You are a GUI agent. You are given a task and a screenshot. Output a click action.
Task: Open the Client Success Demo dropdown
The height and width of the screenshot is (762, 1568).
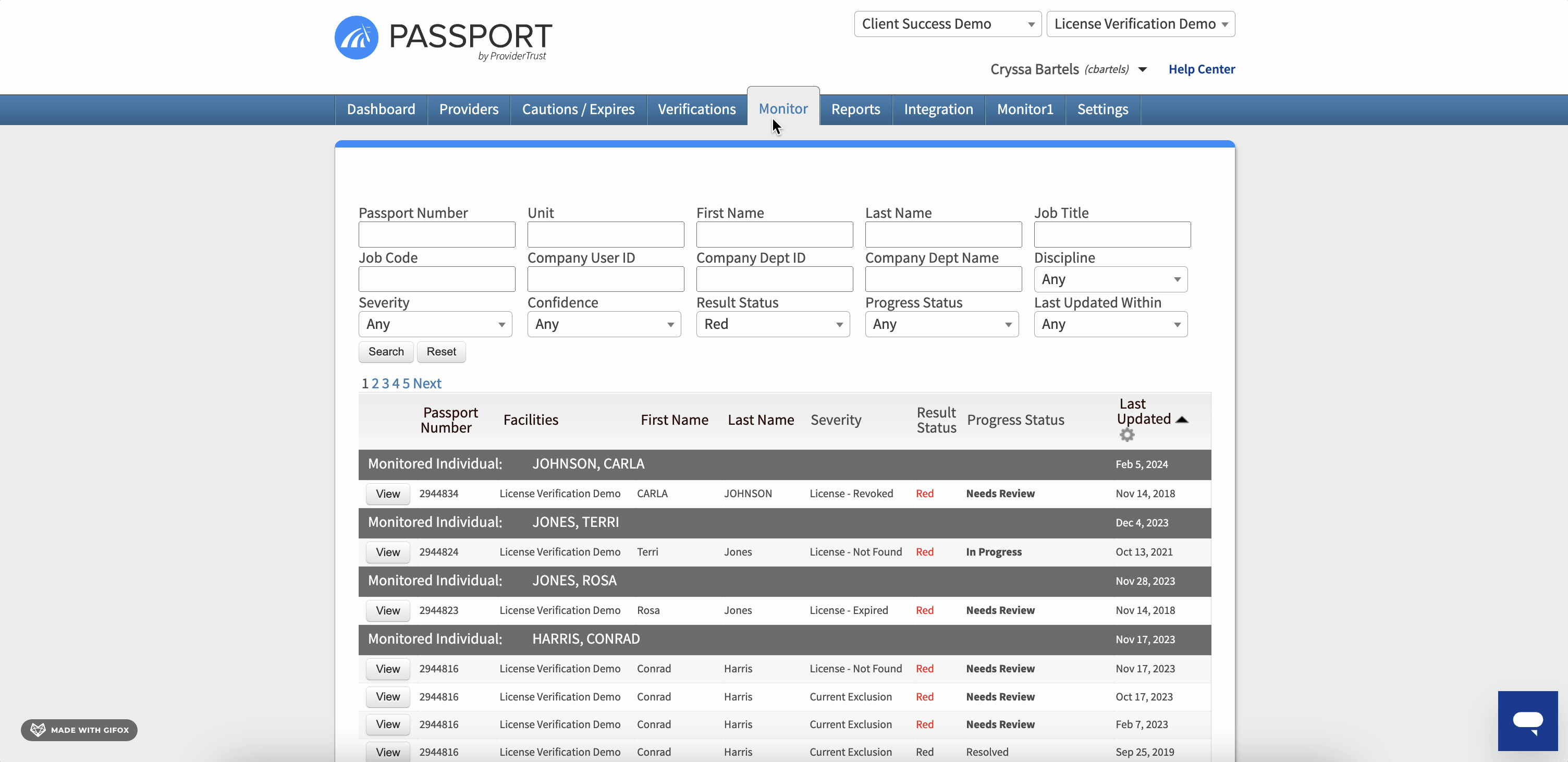click(948, 24)
